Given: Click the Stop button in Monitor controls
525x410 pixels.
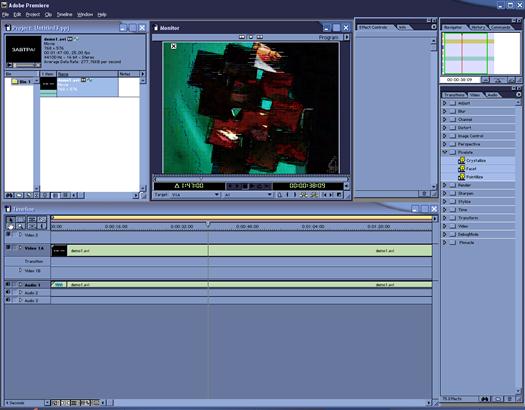Looking at the screenshot, I should pos(245,186).
